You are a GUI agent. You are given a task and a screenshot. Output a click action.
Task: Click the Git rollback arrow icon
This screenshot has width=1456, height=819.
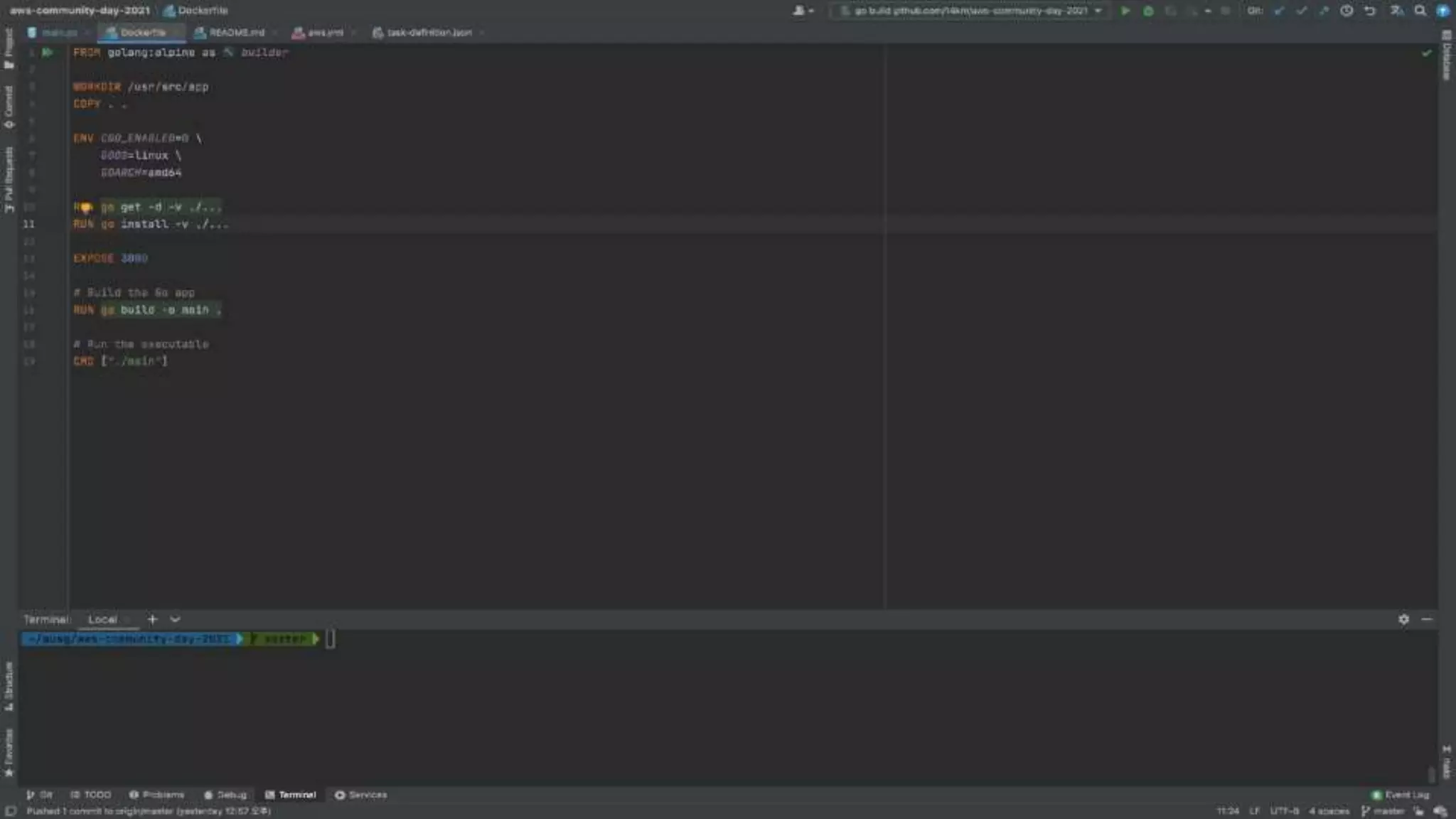[x=1370, y=11]
